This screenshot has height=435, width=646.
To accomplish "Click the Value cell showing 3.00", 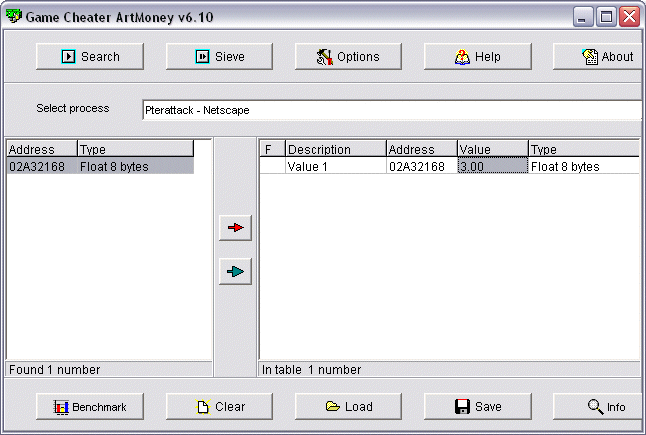I will (492, 167).
